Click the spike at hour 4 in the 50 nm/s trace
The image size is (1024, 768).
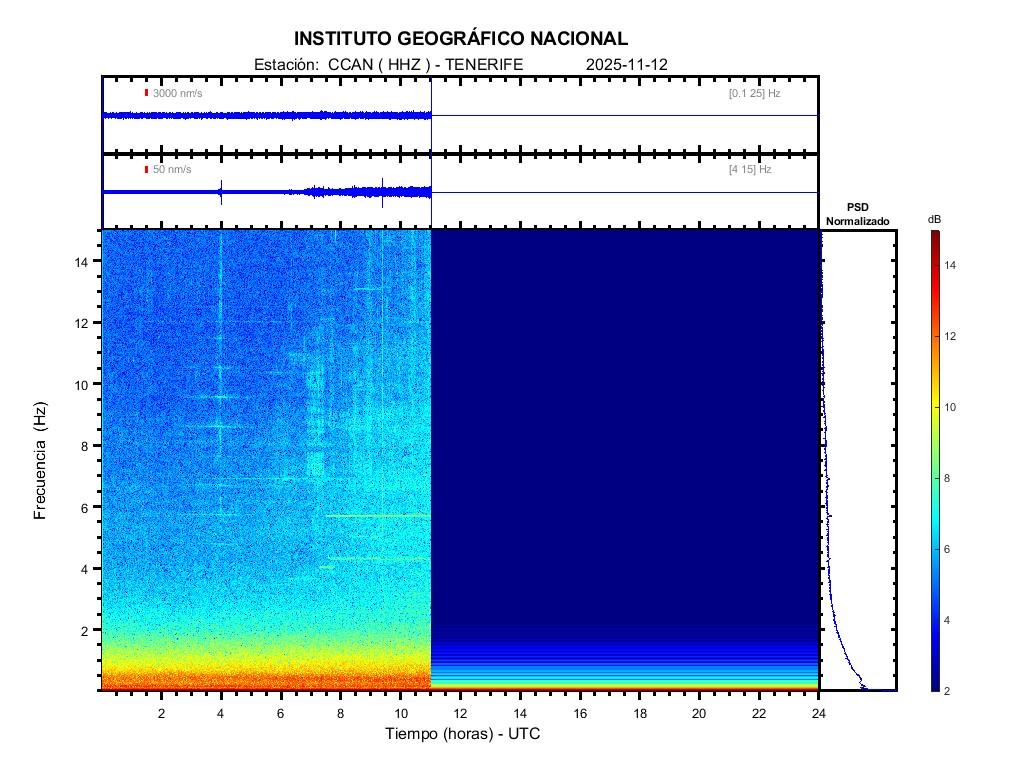coord(220,191)
